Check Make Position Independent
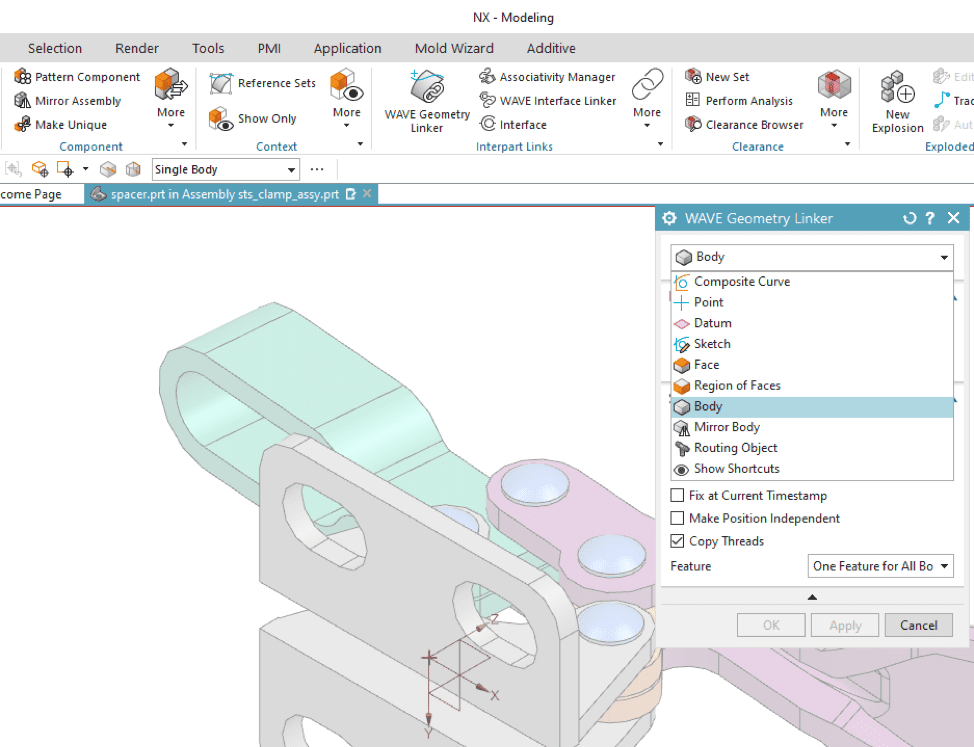This screenshot has height=747, width=974. click(676, 518)
